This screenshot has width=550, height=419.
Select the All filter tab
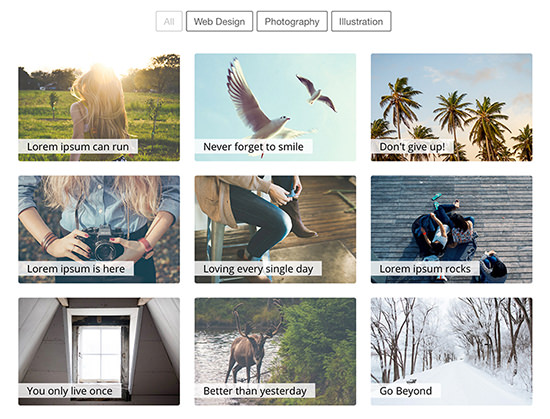pyautogui.click(x=169, y=21)
